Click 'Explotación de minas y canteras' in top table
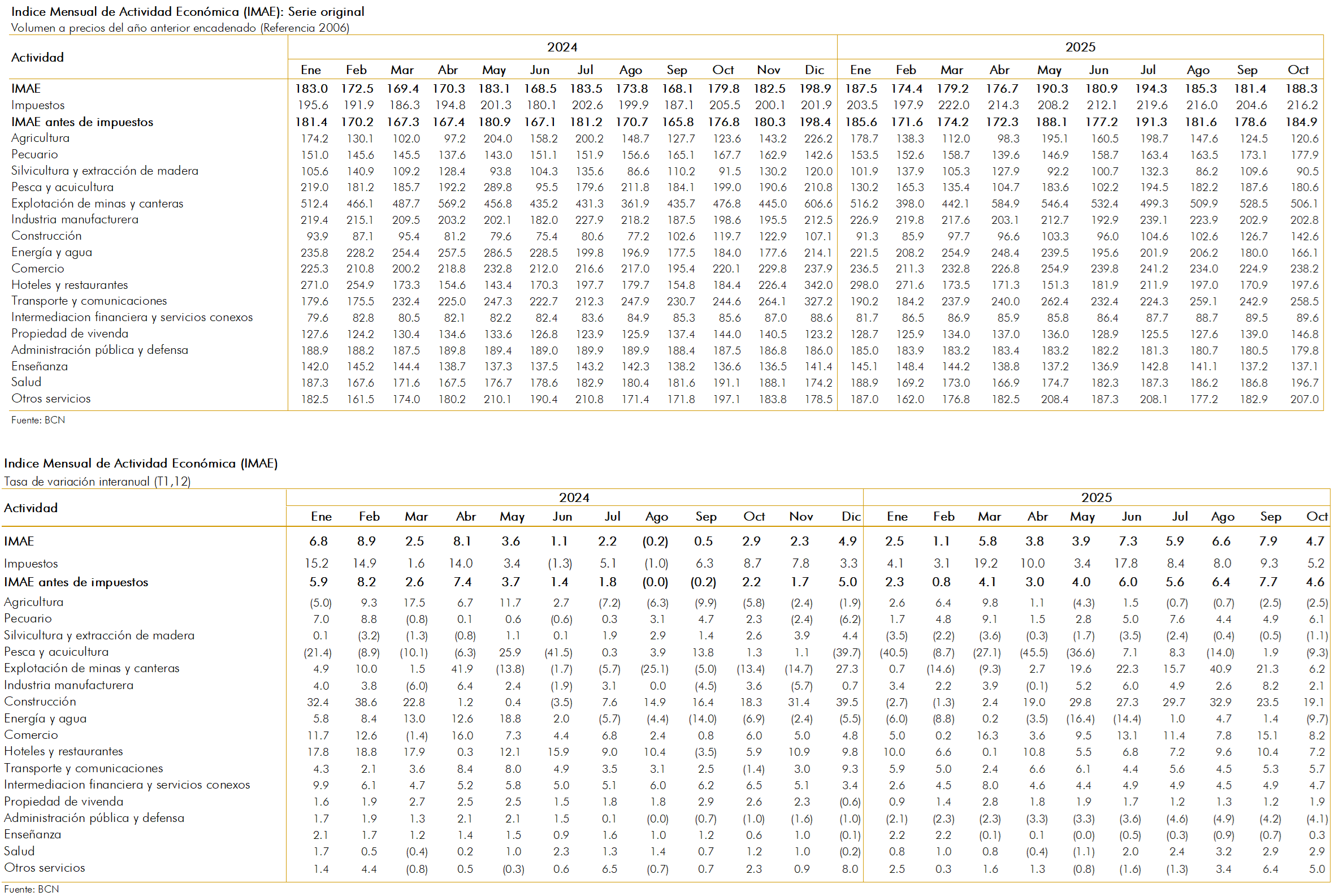The height and width of the screenshot is (896, 1335). pos(97,204)
